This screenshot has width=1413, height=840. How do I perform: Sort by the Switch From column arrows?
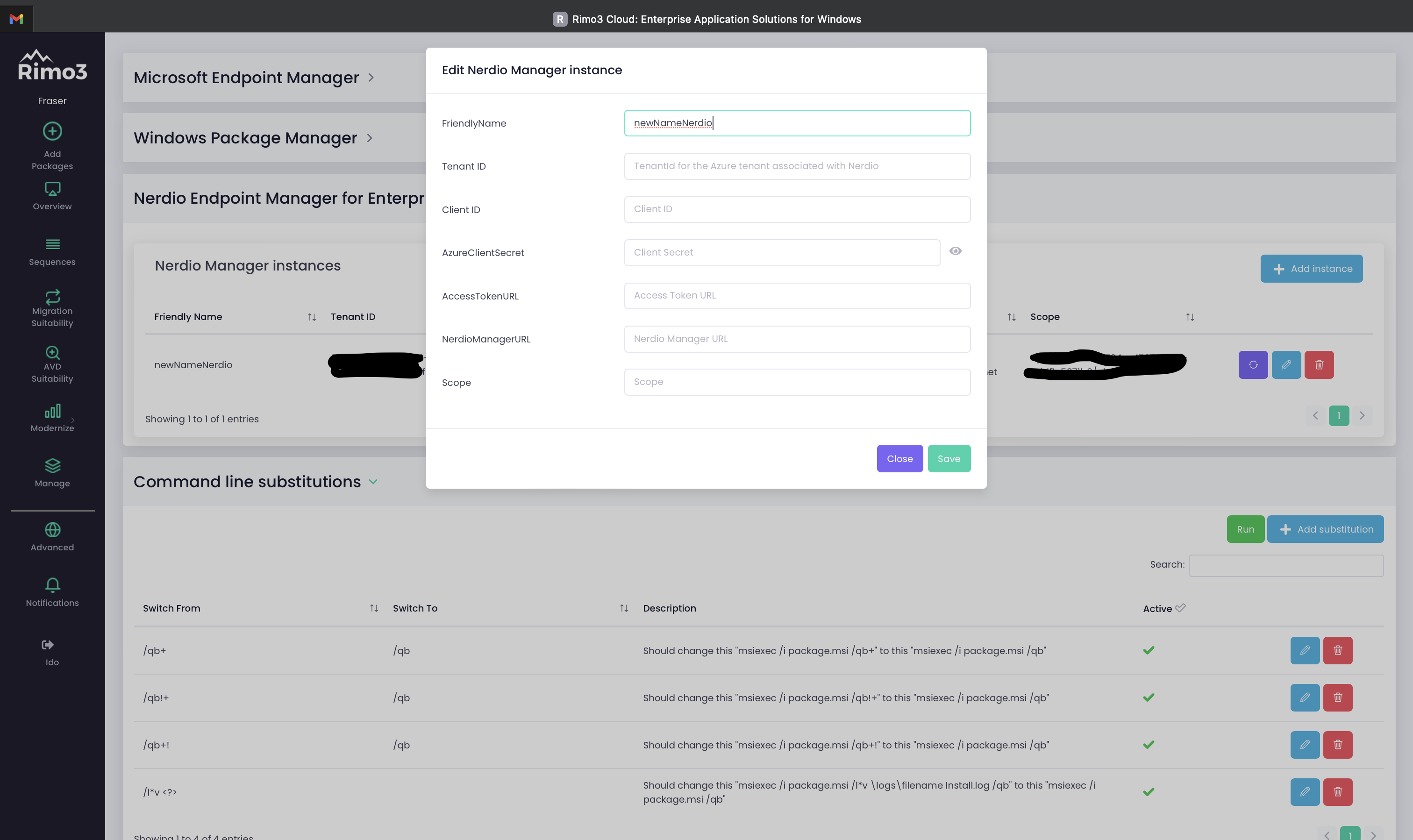coord(374,608)
